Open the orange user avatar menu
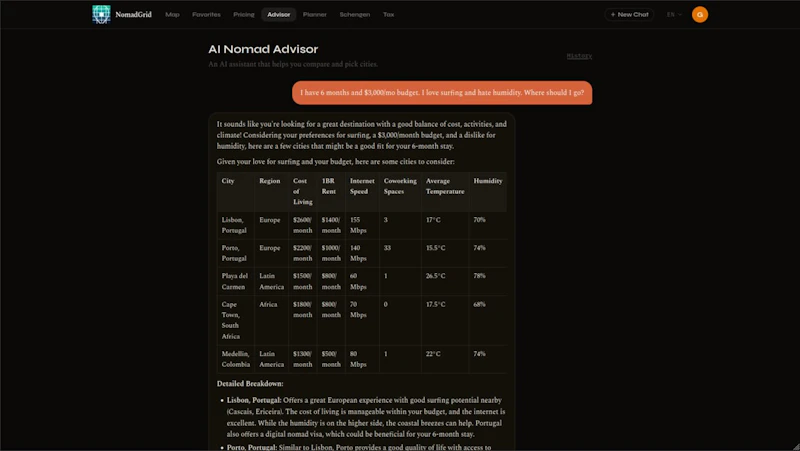This screenshot has width=800, height=451. coord(699,15)
